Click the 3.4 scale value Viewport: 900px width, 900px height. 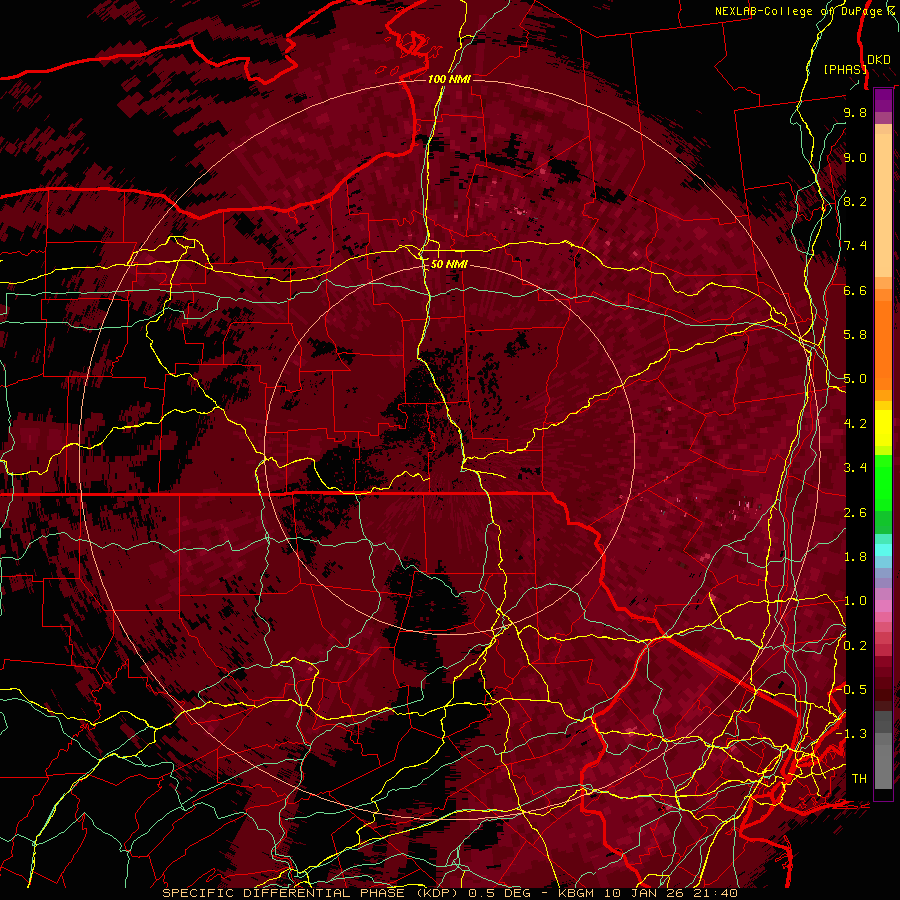(x=855, y=468)
